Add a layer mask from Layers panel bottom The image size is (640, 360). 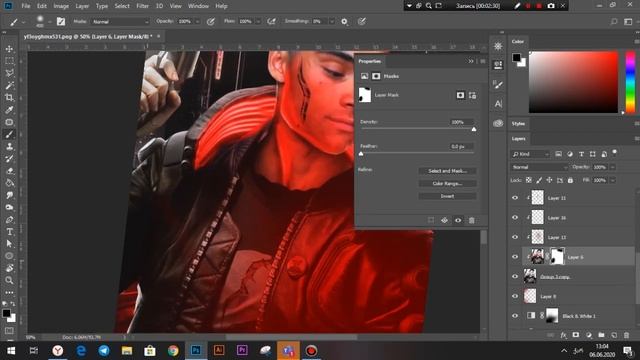click(x=576, y=335)
